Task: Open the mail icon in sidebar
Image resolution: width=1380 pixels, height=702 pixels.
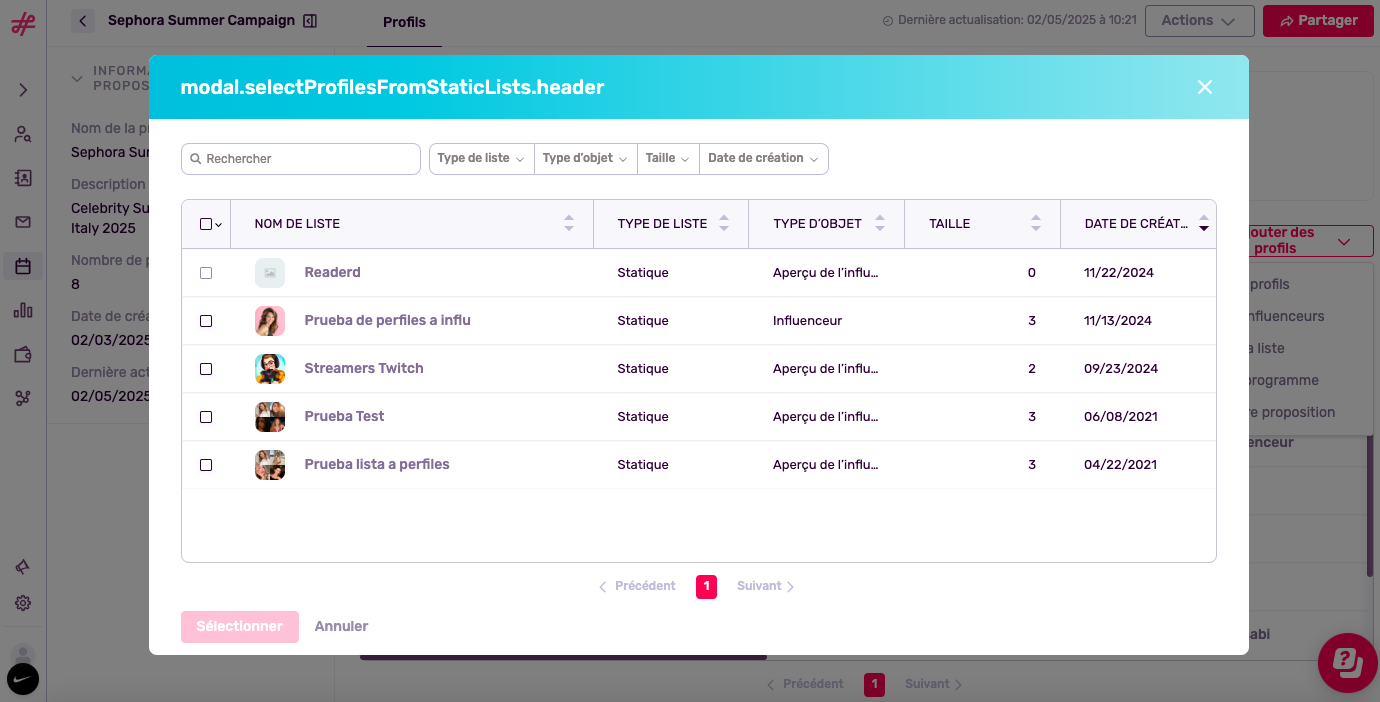Action: coord(23,222)
